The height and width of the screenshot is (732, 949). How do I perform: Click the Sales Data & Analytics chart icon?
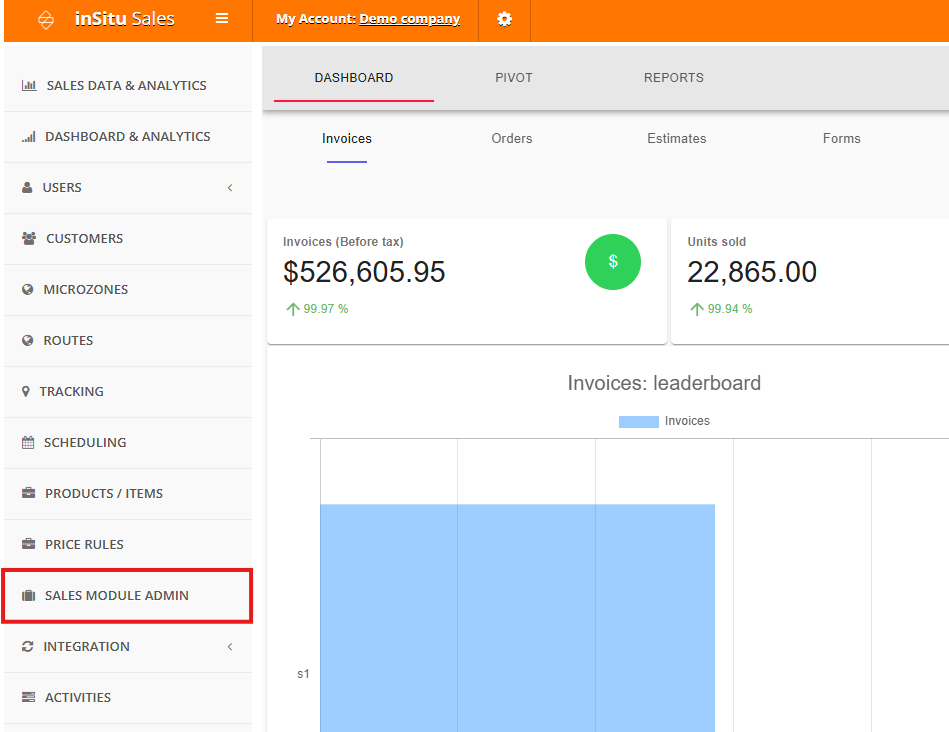tap(29, 85)
